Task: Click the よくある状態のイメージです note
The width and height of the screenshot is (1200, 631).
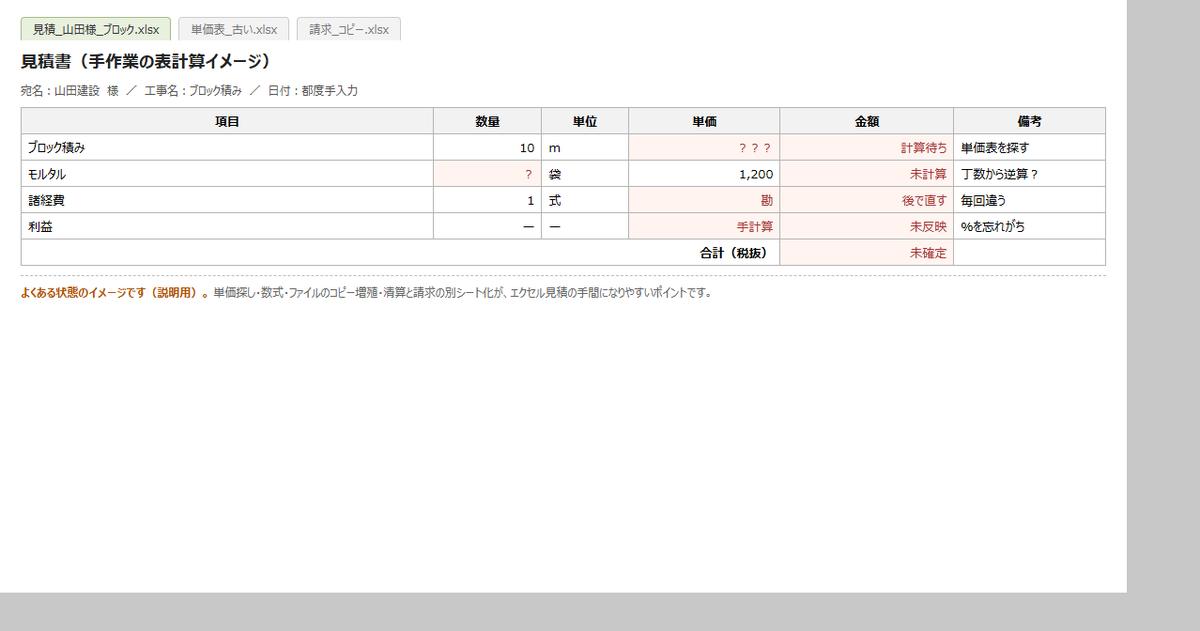Action: pyautogui.click(x=366, y=293)
